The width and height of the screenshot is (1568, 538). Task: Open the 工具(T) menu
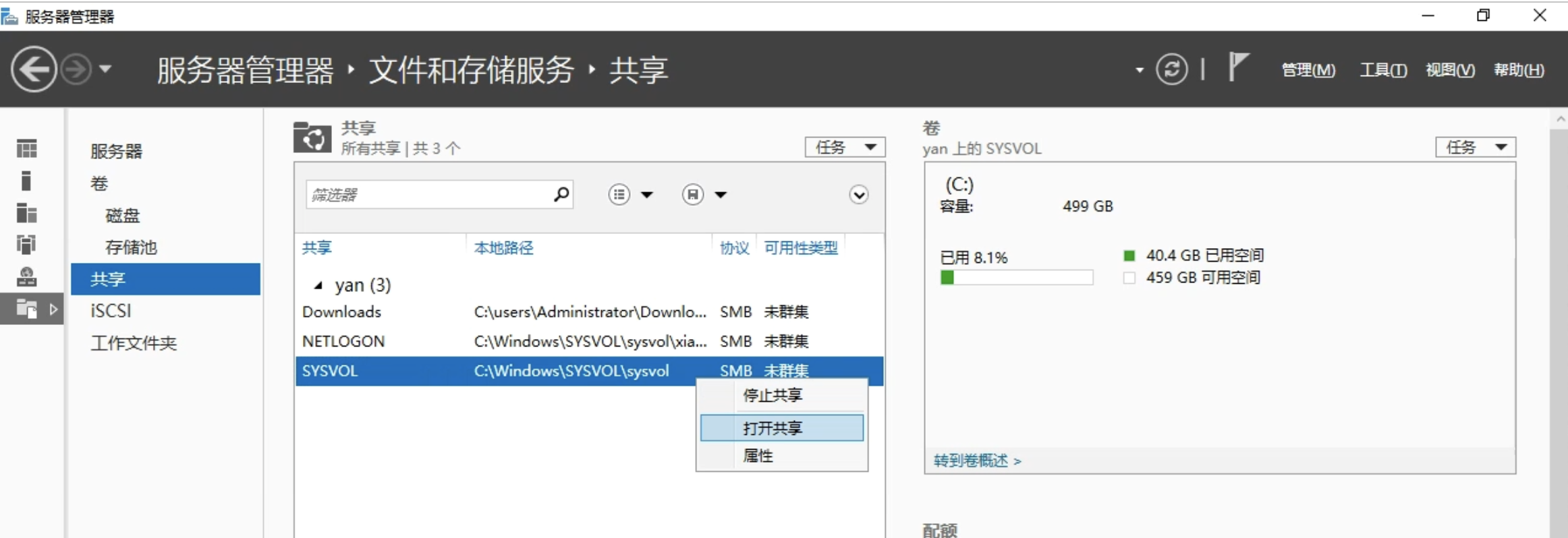click(1382, 70)
